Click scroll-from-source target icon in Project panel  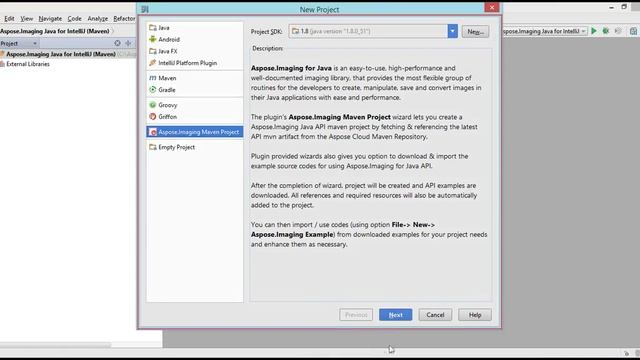coord(118,43)
